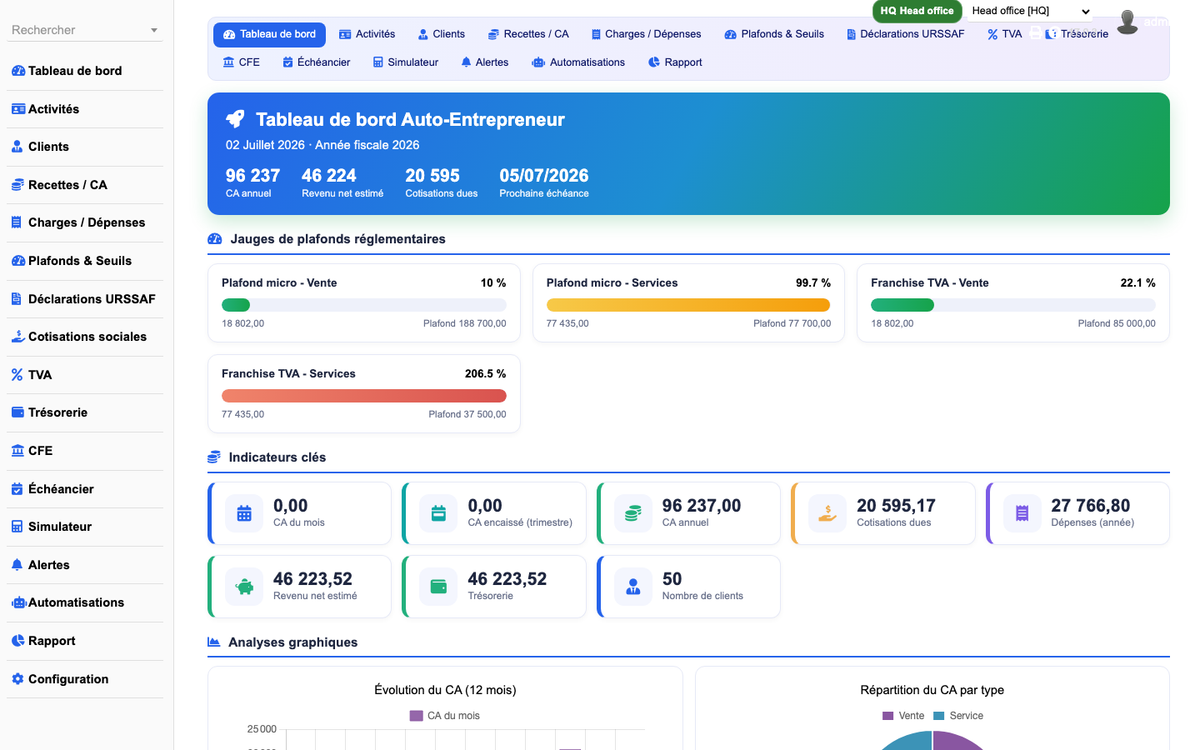Open Charges / Dépenses in sidebar
Image resolution: width=1200 pixels, height=750 pixels.
click(85, 223)
